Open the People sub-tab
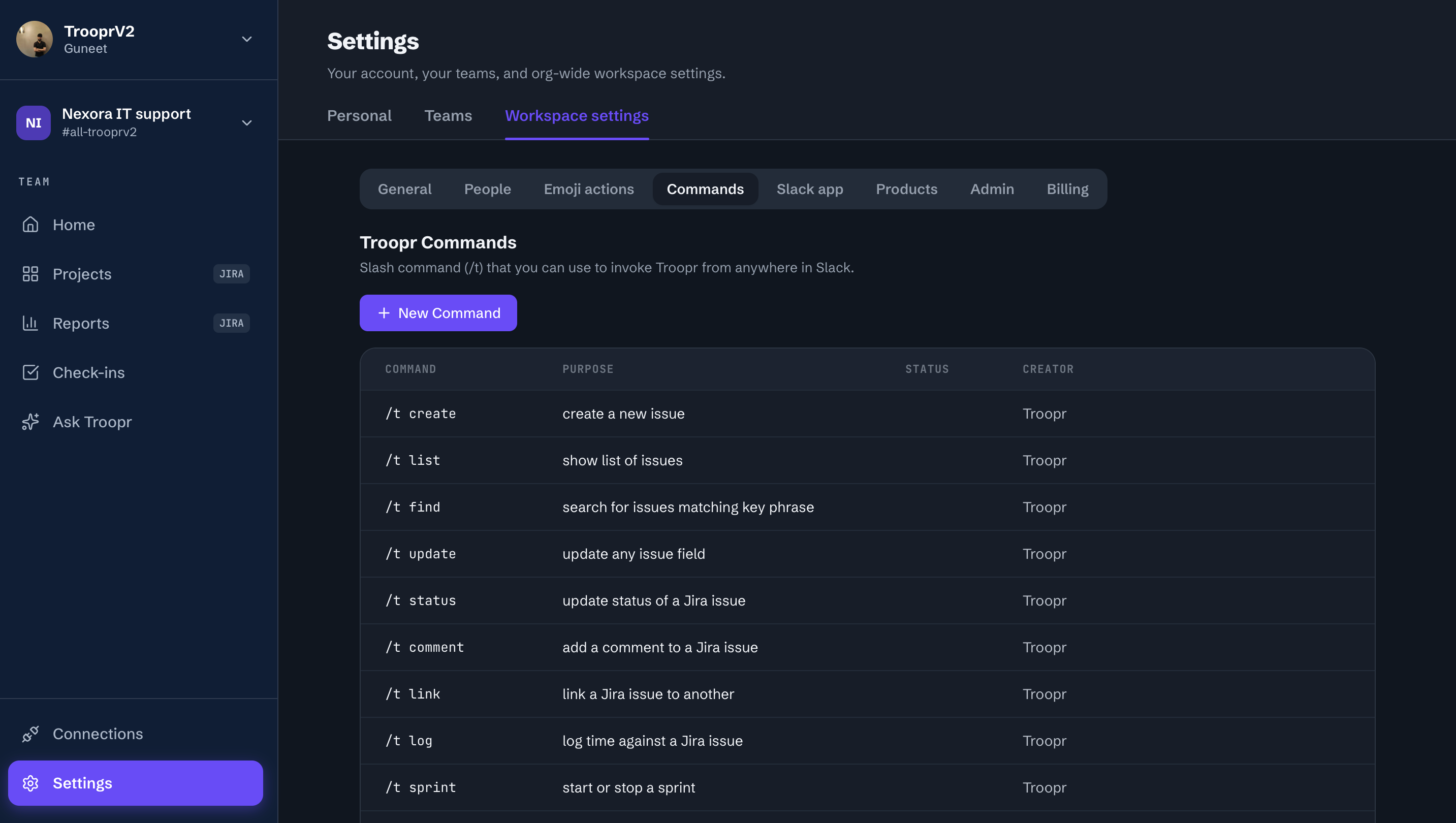The image size is (1456, 823). tap(487, 189)
